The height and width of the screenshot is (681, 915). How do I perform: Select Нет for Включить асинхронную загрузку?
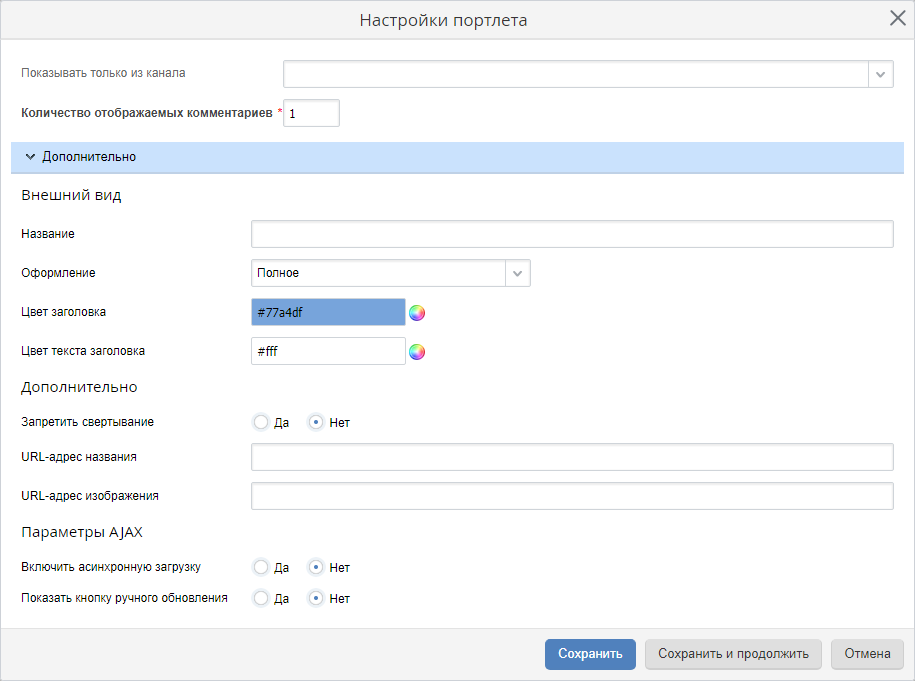click(316, 567)
